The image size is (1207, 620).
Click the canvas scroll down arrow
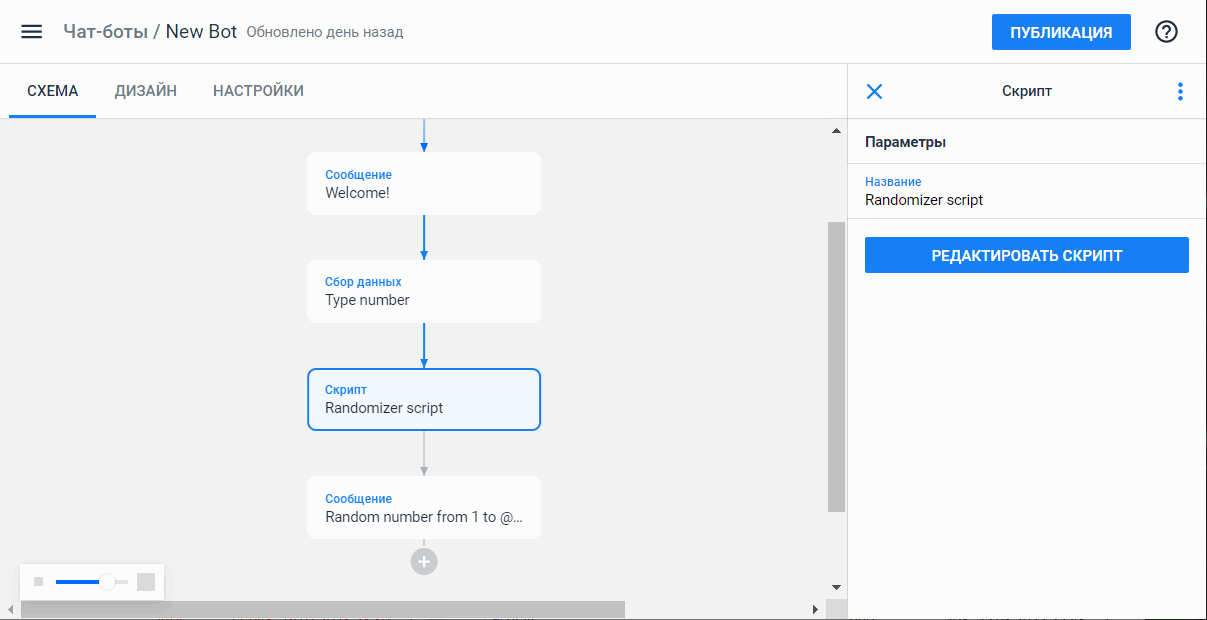(x=837, y=587)
